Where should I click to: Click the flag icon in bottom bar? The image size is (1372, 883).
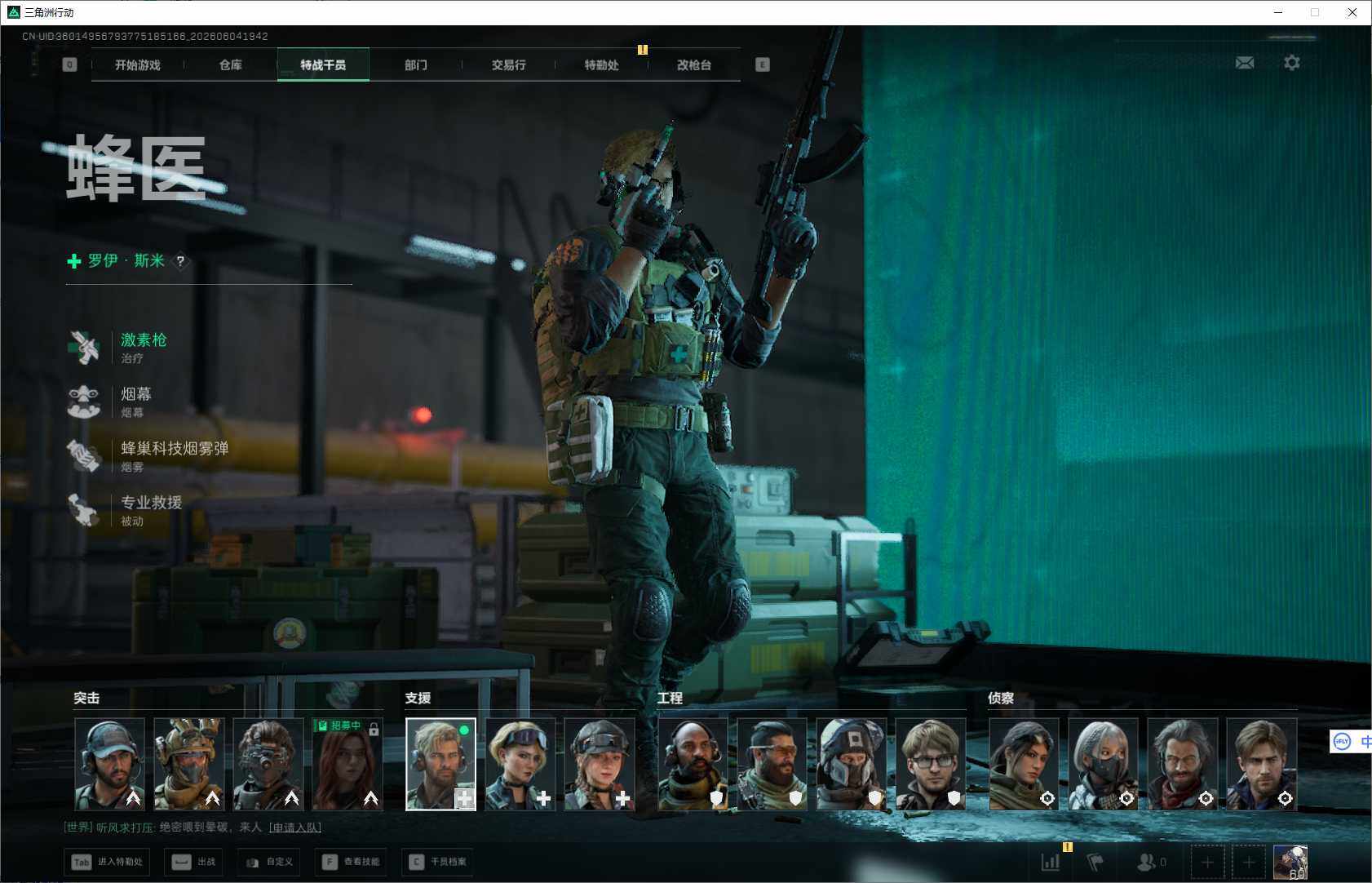(1095, 862)
